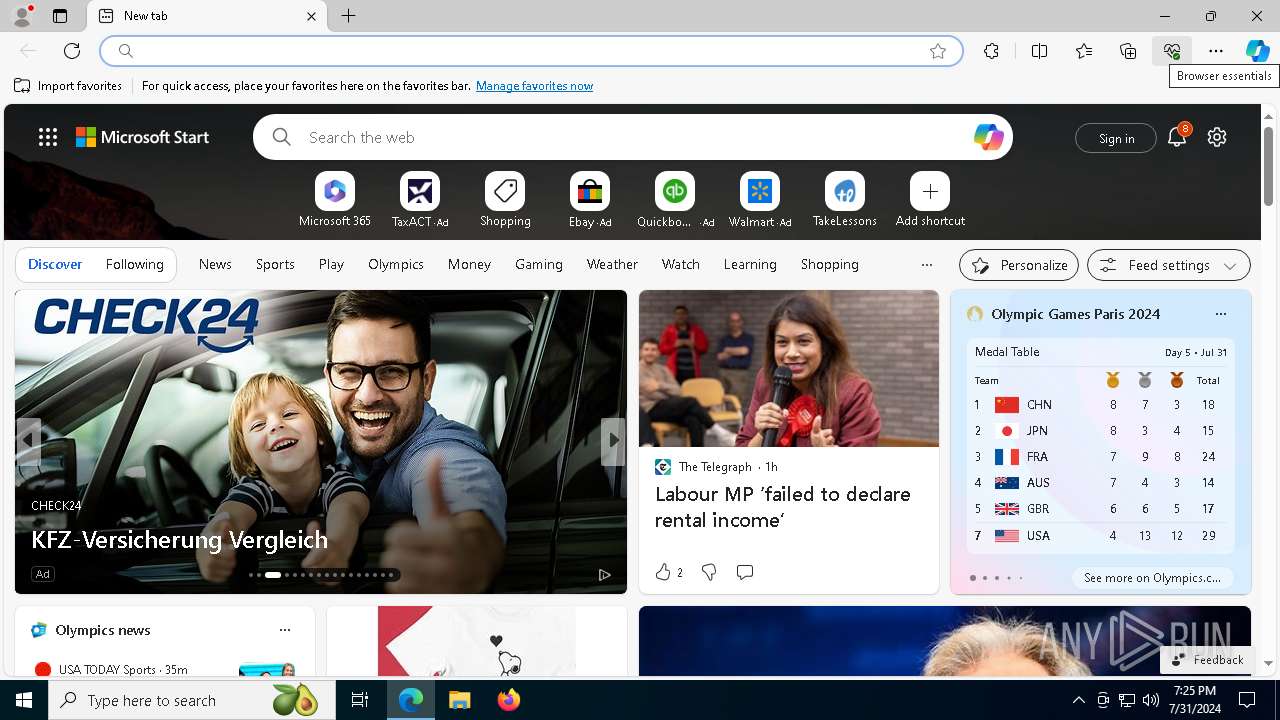
Task: Click the Search the web field
Action: [x=633, y=137]
